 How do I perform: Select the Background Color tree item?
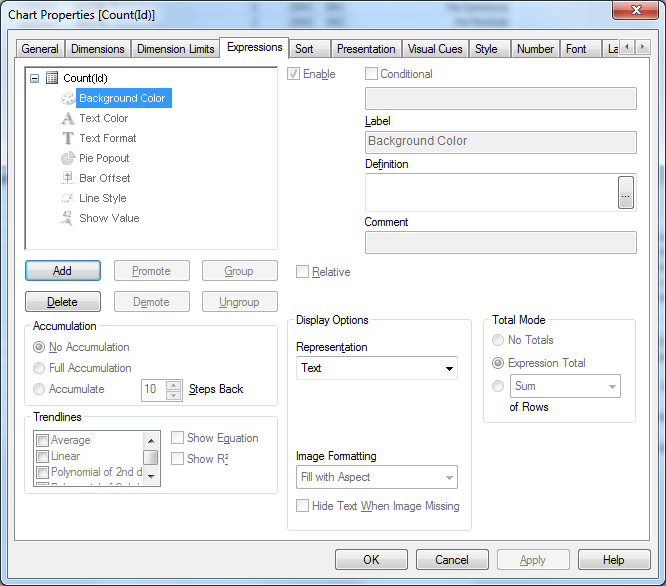[x=123, y=98]
